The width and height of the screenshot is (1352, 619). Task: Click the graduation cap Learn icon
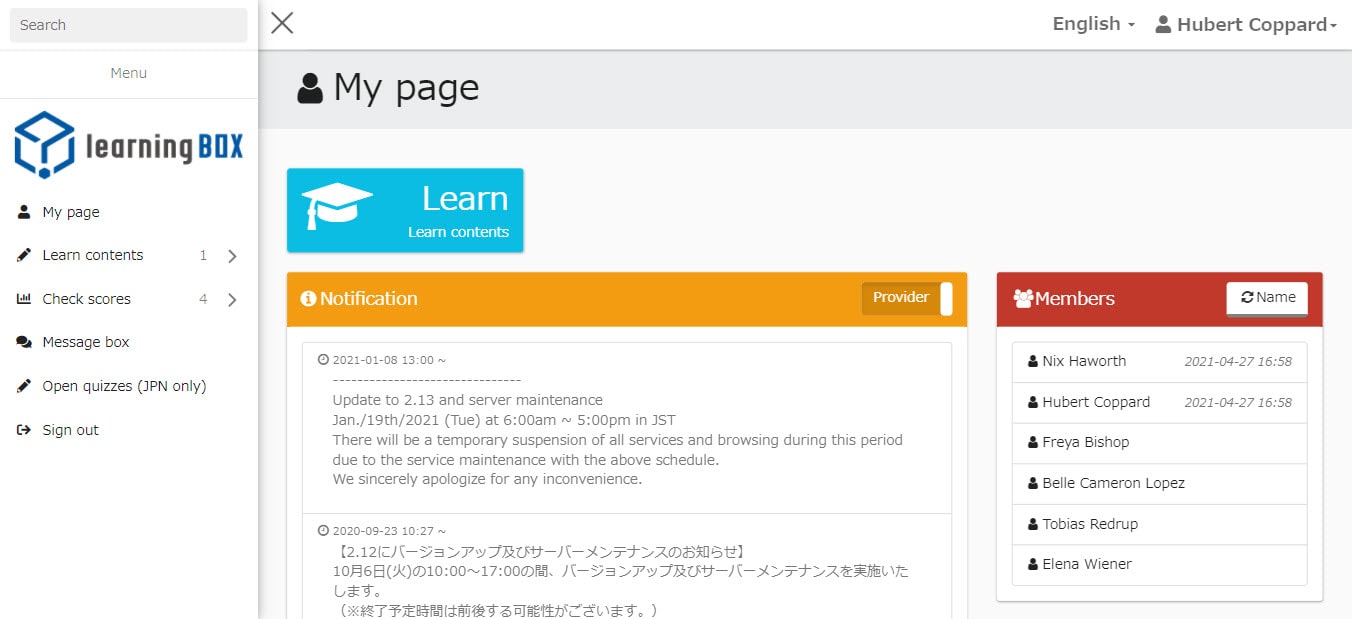pos(337,206)
